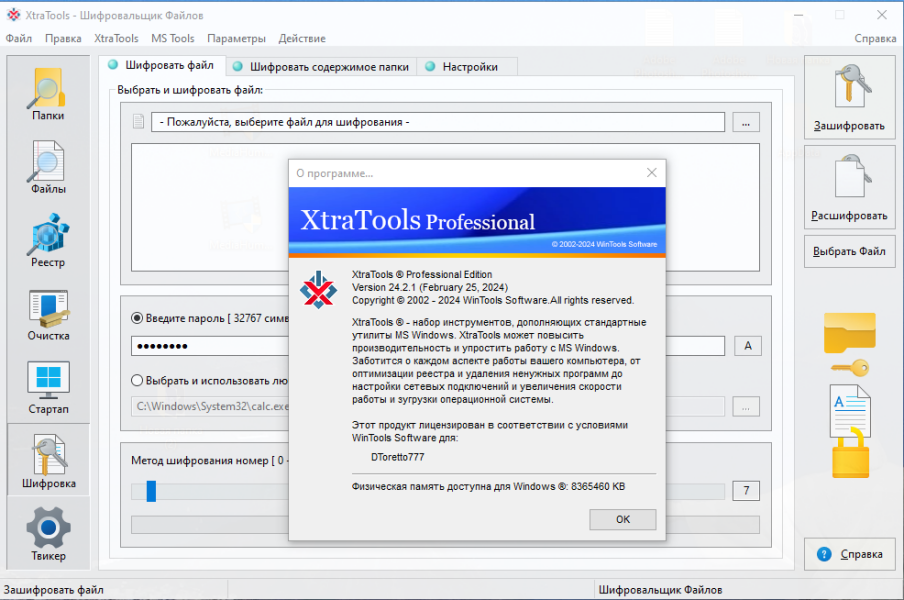Screen dimensions: 904x600
Task: Click the DToretto777 licensee name
Action: click(x=398, y=457)
